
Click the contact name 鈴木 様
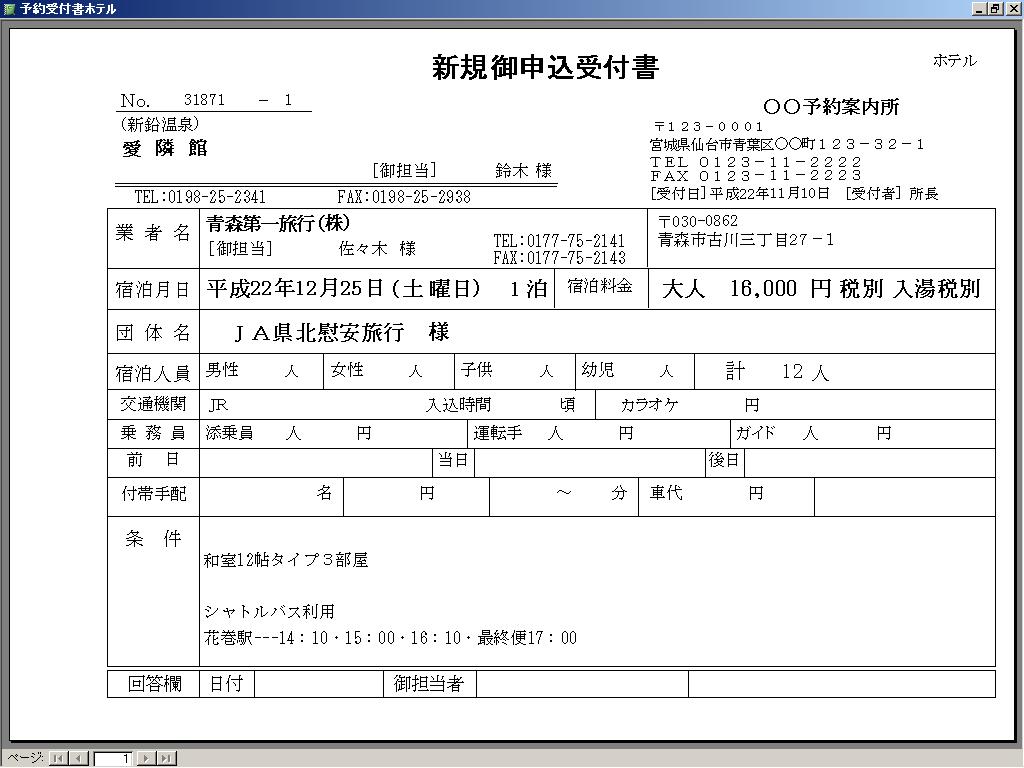point(524,171)
